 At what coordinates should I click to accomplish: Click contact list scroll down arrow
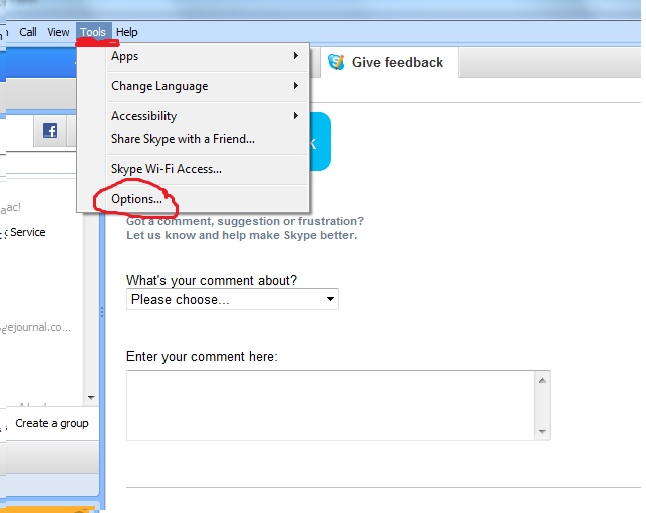(91, 398)
